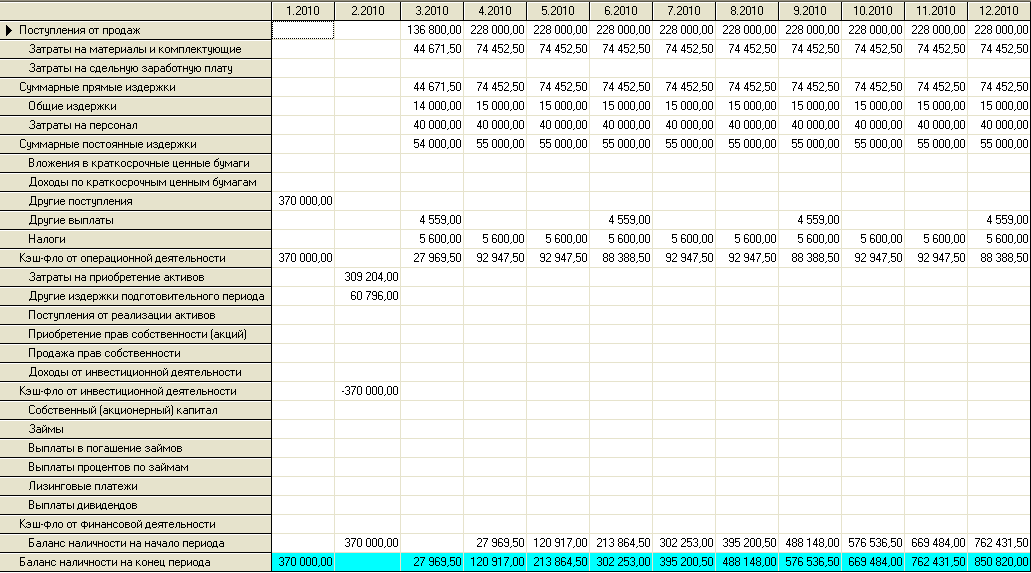Select the 9.2010 column header
1031x573 pixels.
click(x=810, y=11)
